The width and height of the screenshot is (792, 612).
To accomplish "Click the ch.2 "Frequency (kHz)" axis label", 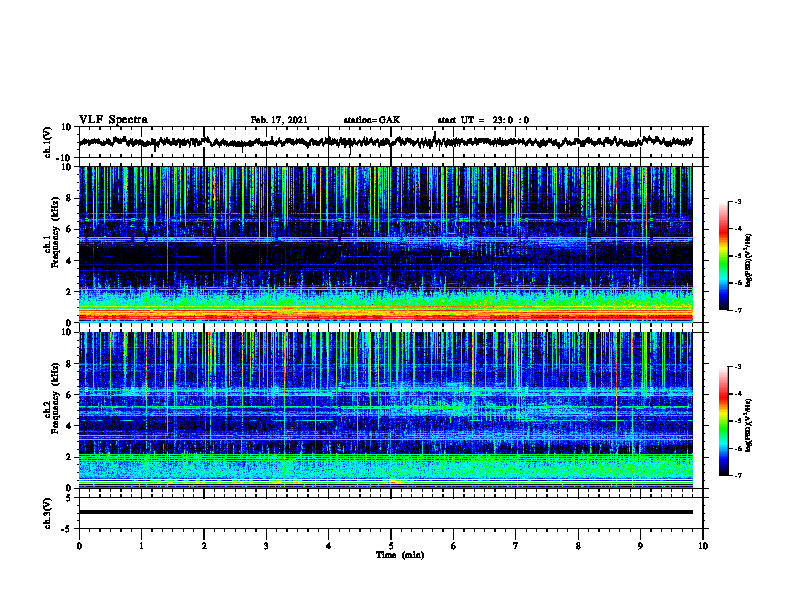I will click(x=55, y=398).
